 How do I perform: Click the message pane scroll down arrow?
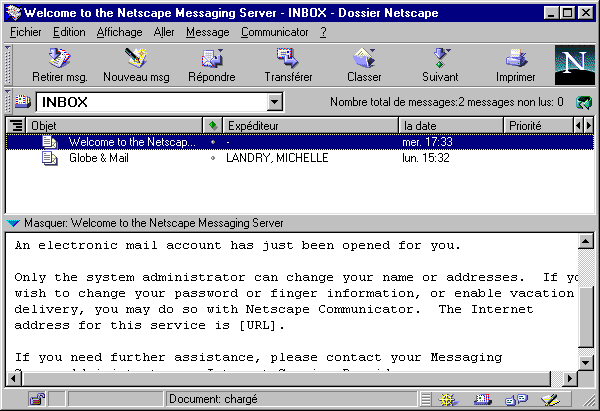(586, 362)
